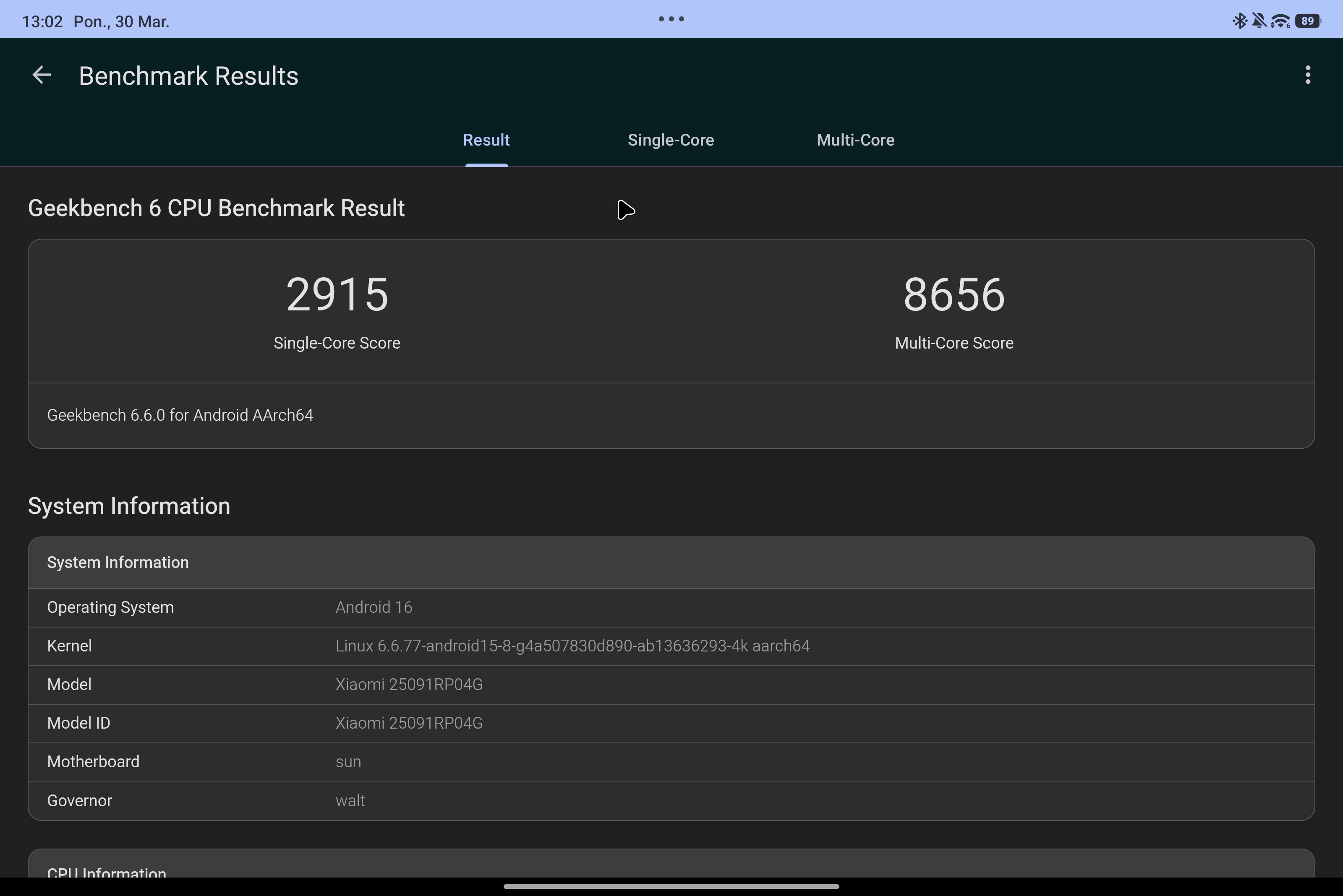Select the Result tab

486,140
